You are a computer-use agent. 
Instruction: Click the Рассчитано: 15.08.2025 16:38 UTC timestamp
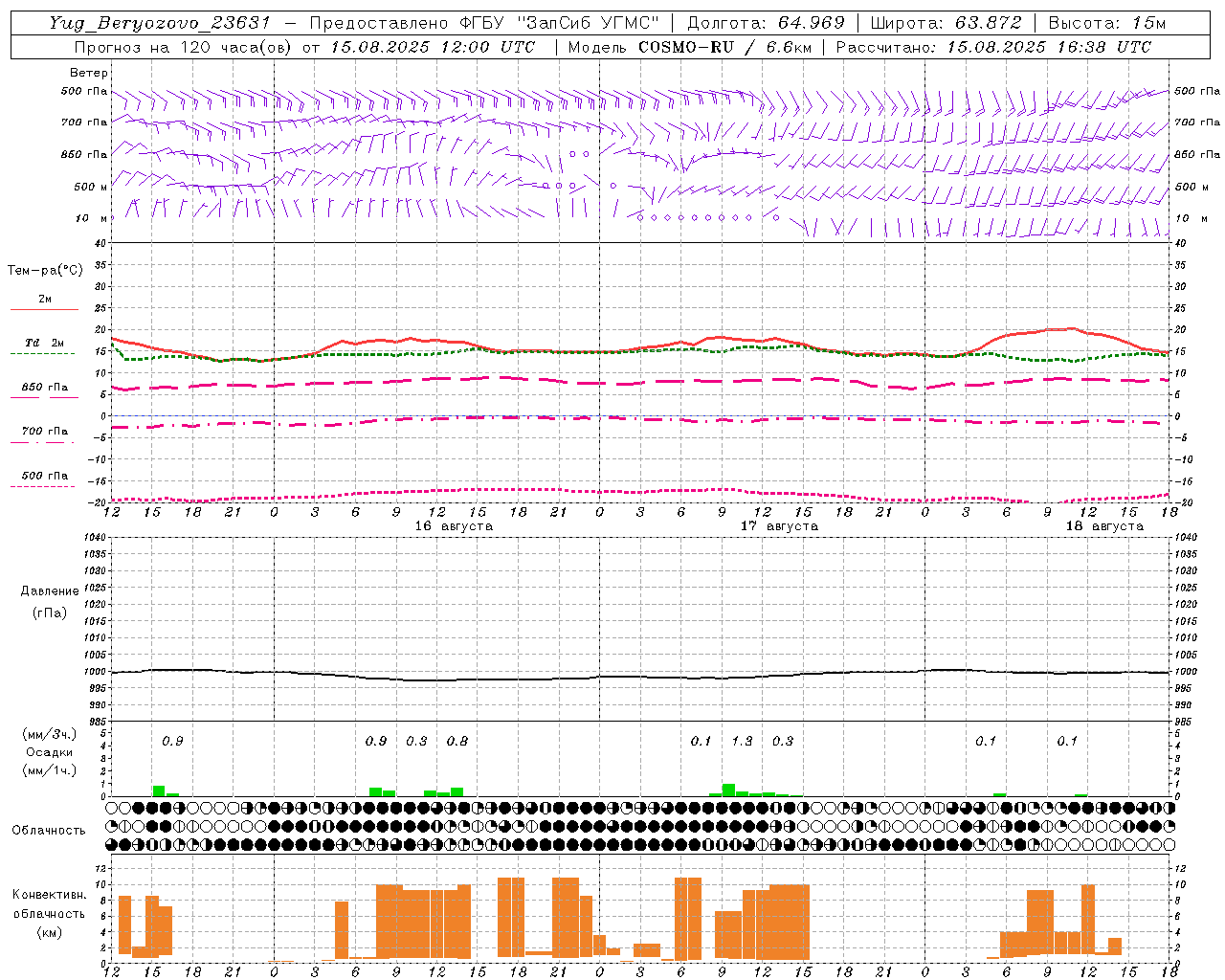tap(993, 47)
